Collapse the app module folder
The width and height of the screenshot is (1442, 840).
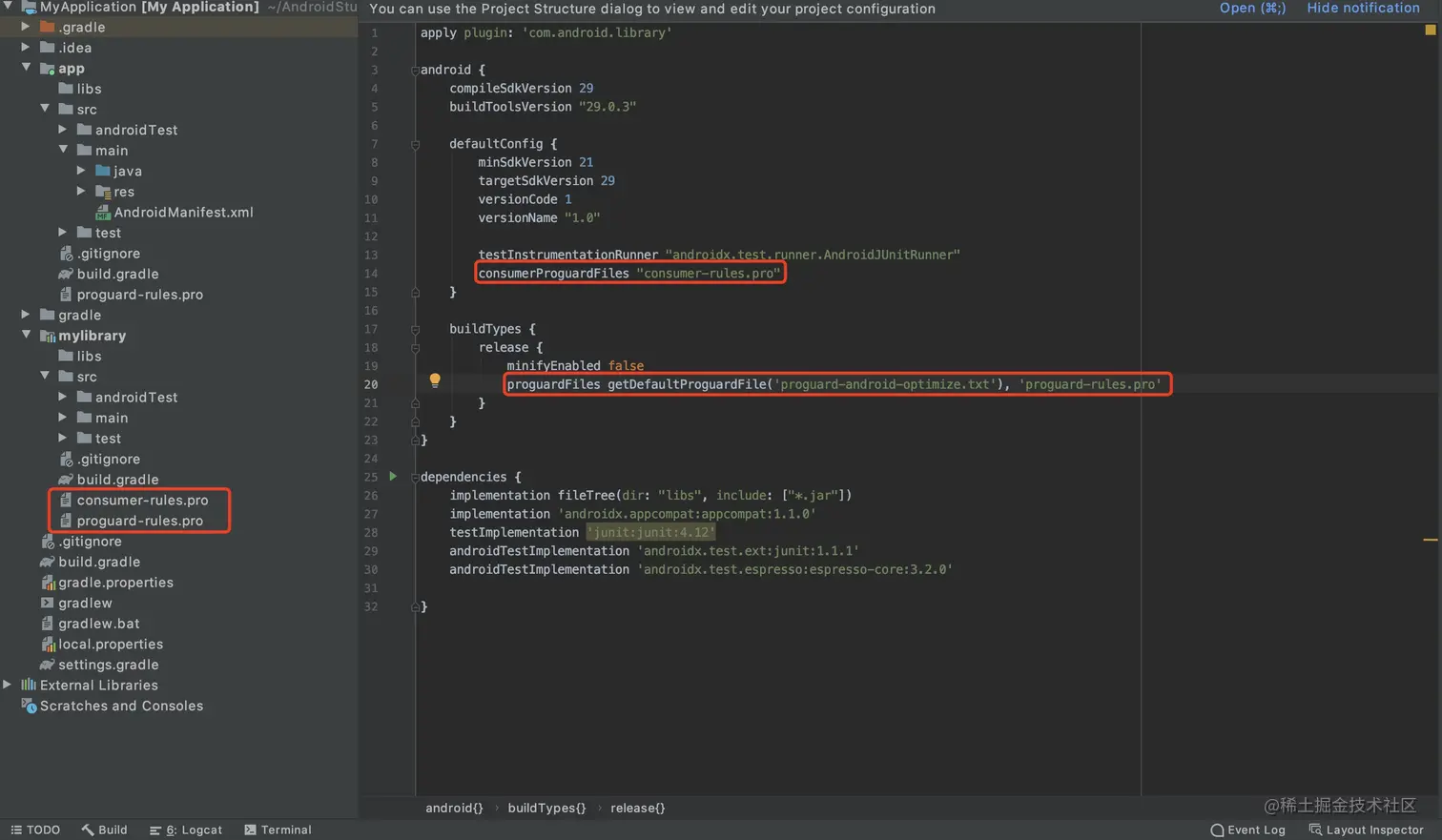[x=27, y=68]
